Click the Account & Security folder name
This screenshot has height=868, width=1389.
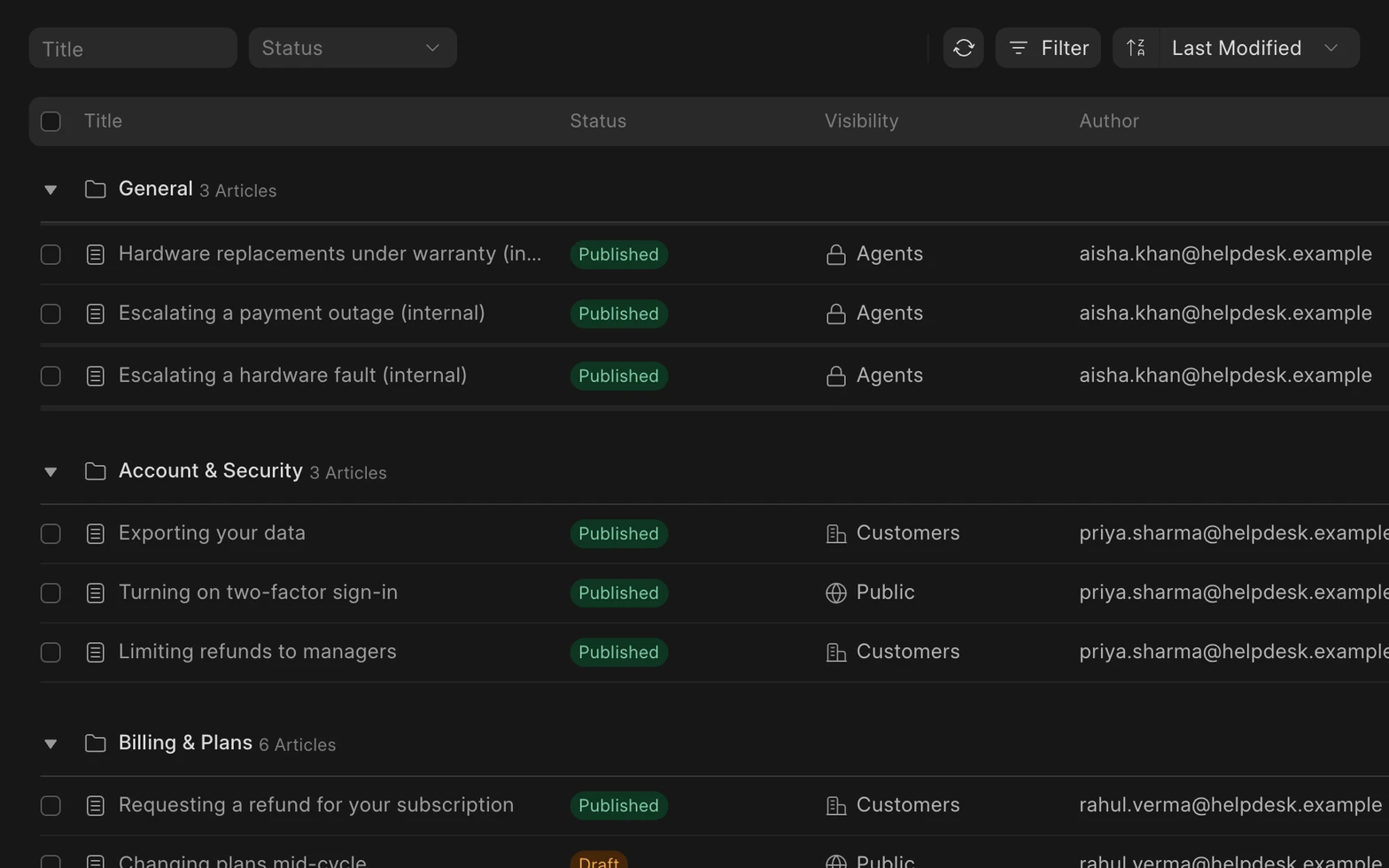pyautogui.click(x=211, y=470)
